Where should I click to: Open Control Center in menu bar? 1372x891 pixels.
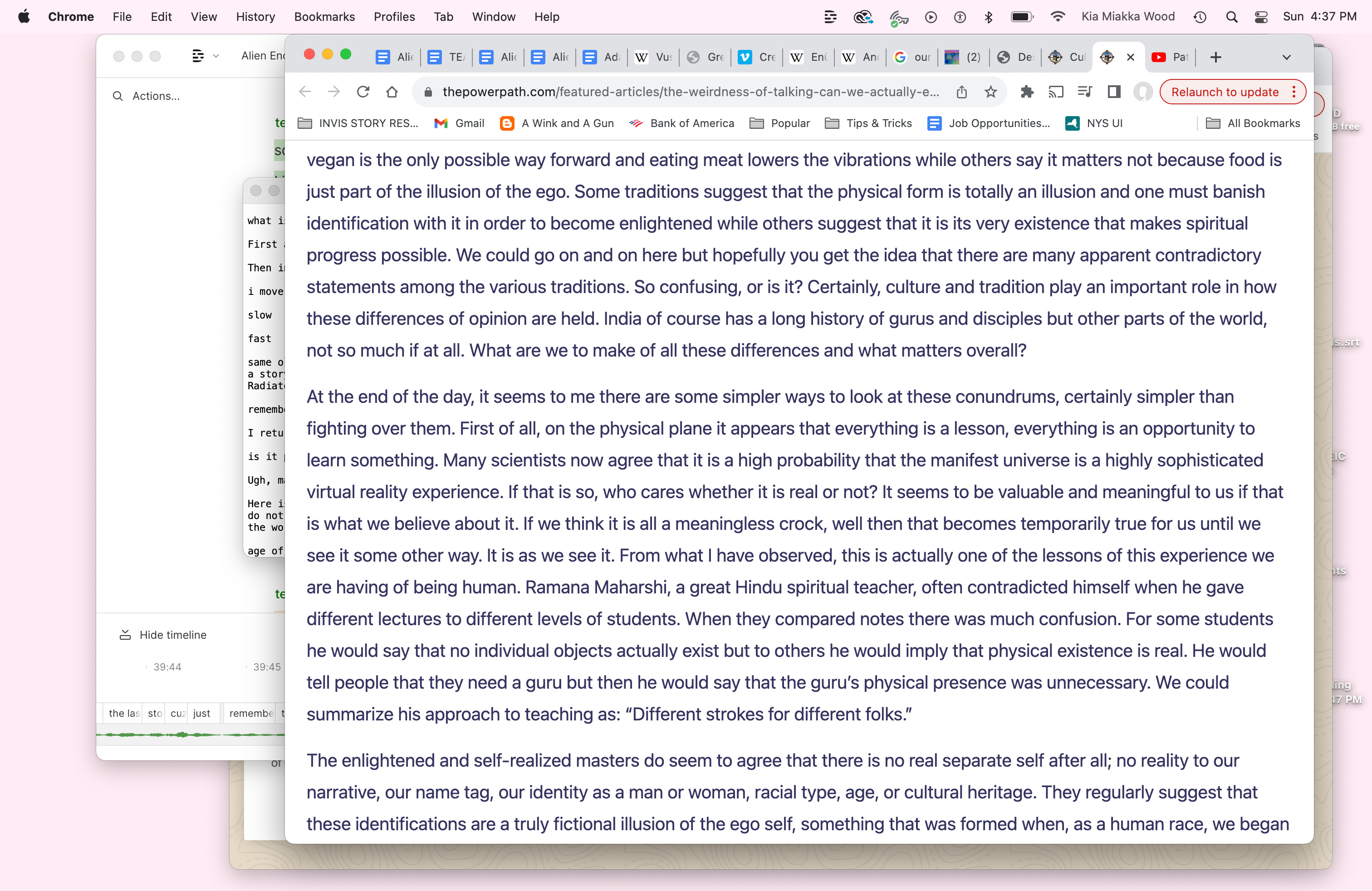pyautogui.click(x=1261, y=17)
